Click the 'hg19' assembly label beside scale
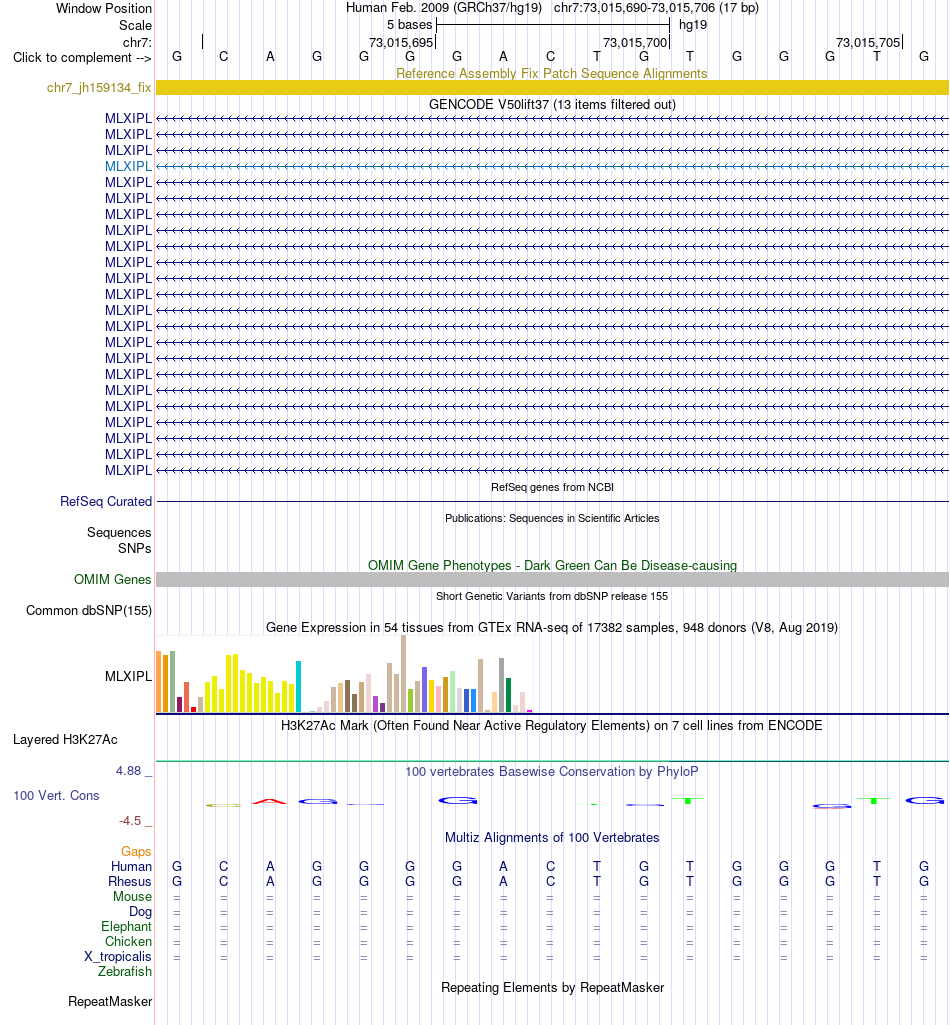Screen dimensions: 950x1025 [693, 25]
